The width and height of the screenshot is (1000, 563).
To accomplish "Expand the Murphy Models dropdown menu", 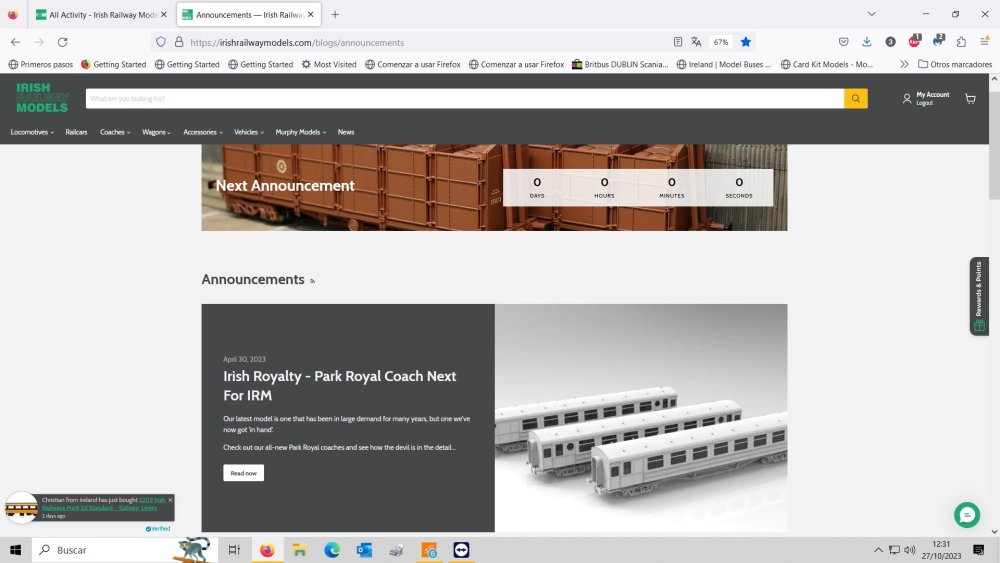I will pos(300,132).
